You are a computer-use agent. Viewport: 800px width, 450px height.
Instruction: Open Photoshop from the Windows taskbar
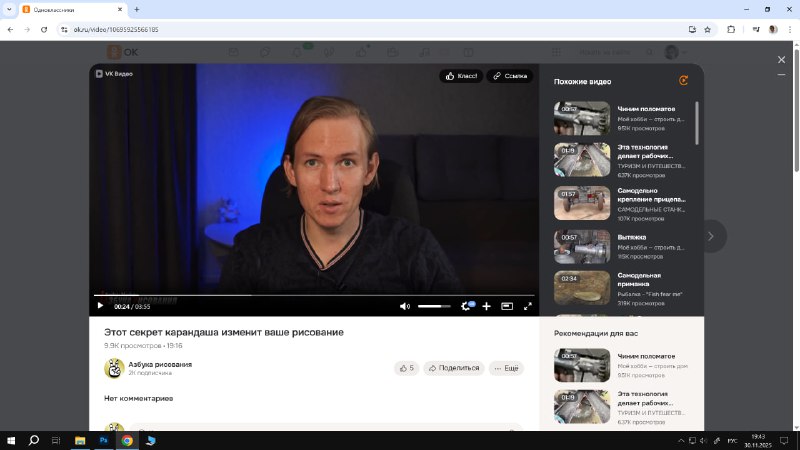tap(103, 440)
